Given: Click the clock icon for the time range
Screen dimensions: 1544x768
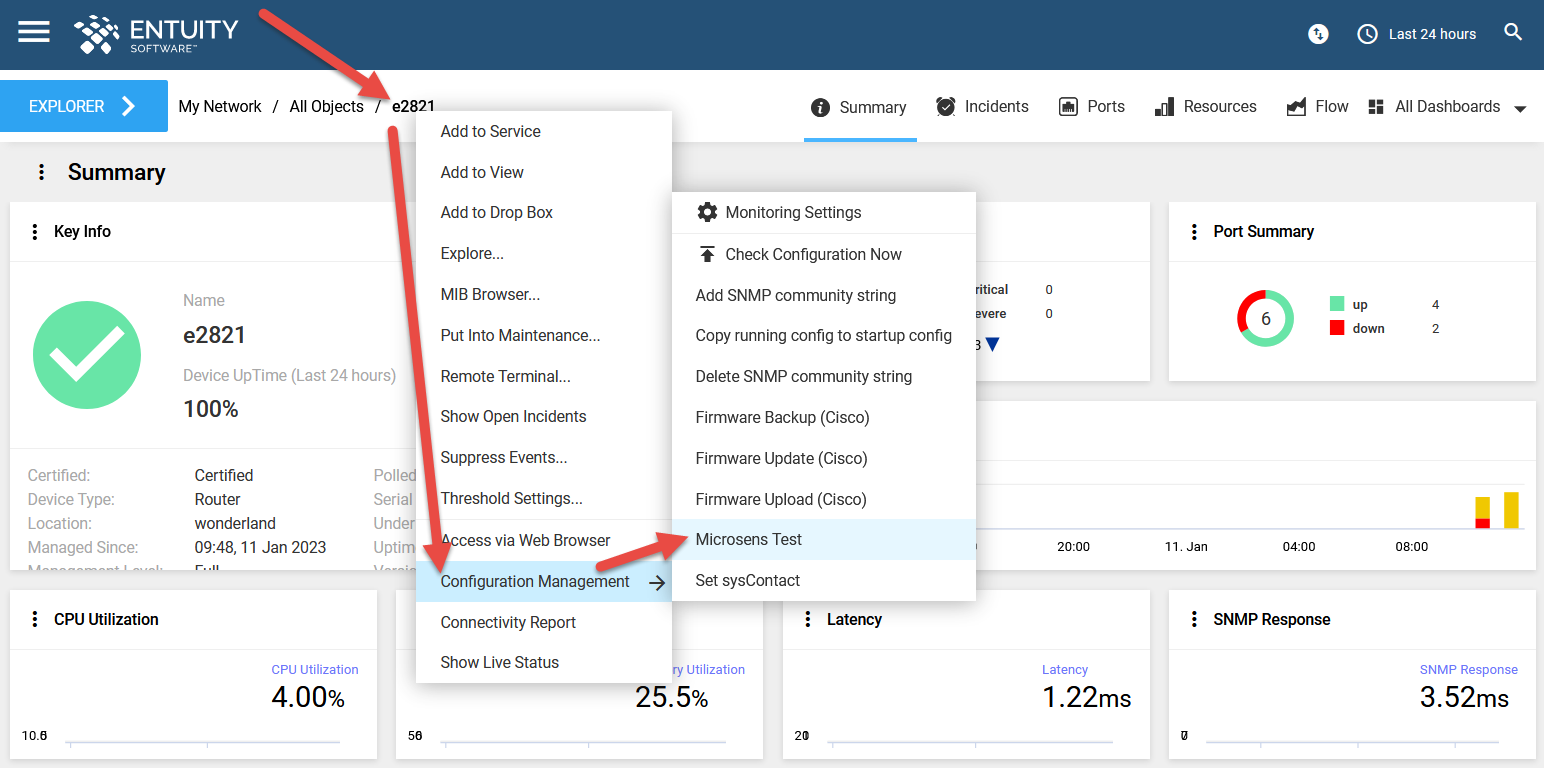Looking at the screenshot, I should pos(1366,33).
